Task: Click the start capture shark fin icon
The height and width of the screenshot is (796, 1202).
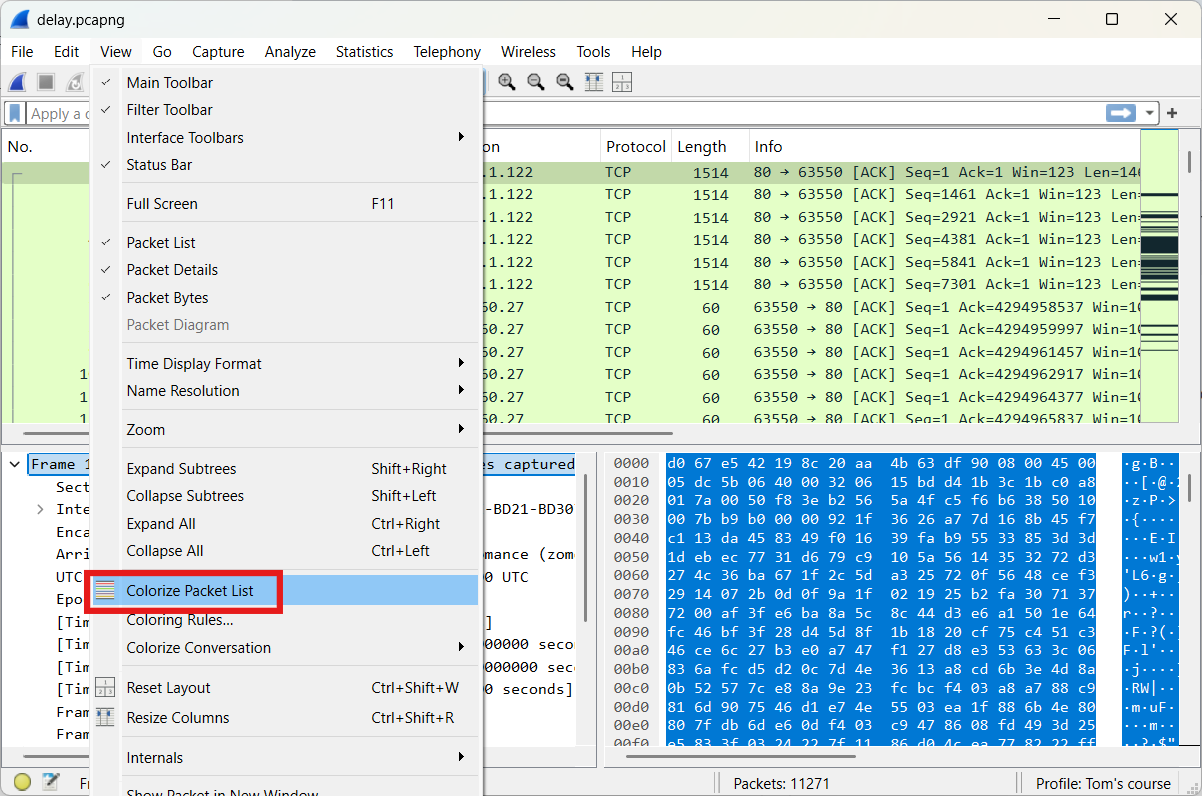Action: [17, 82]
